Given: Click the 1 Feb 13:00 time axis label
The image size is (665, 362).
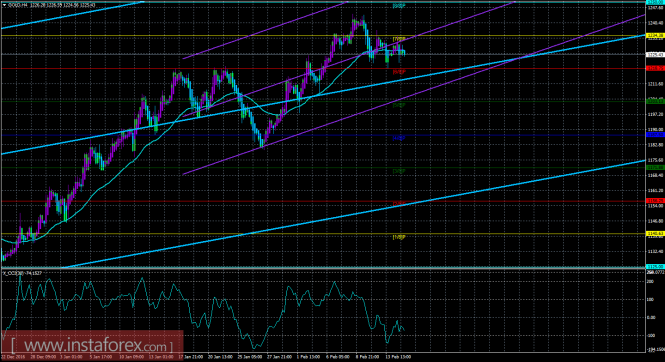Looking at the screenshot, I should pos(308,357).
